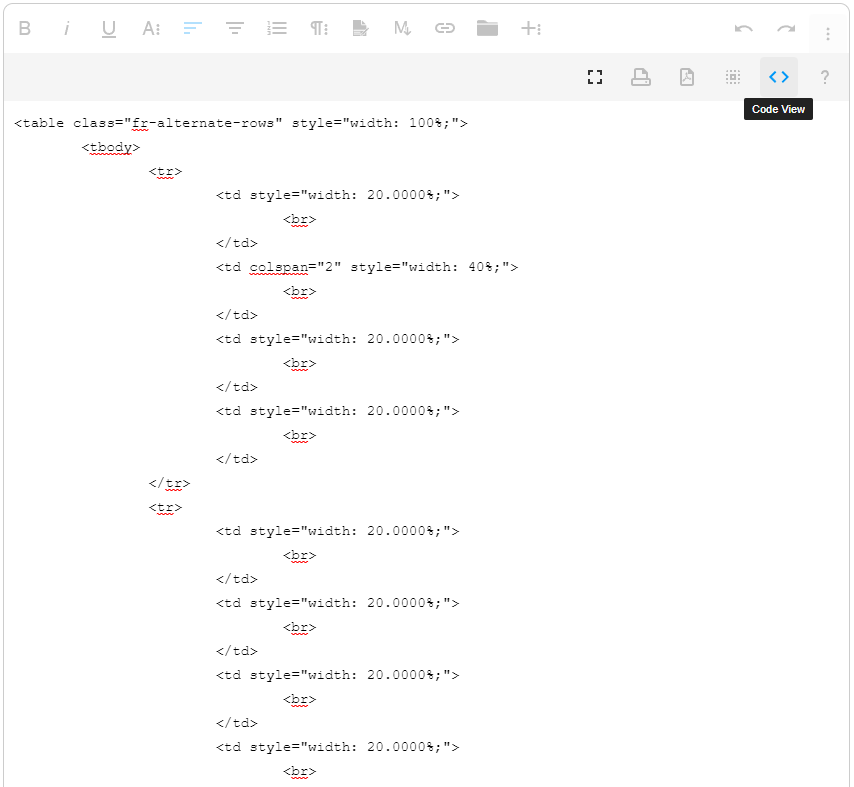Viewport: 854px width, 787px height.
Task: Export the document to PDF
Action: (687, 77)
